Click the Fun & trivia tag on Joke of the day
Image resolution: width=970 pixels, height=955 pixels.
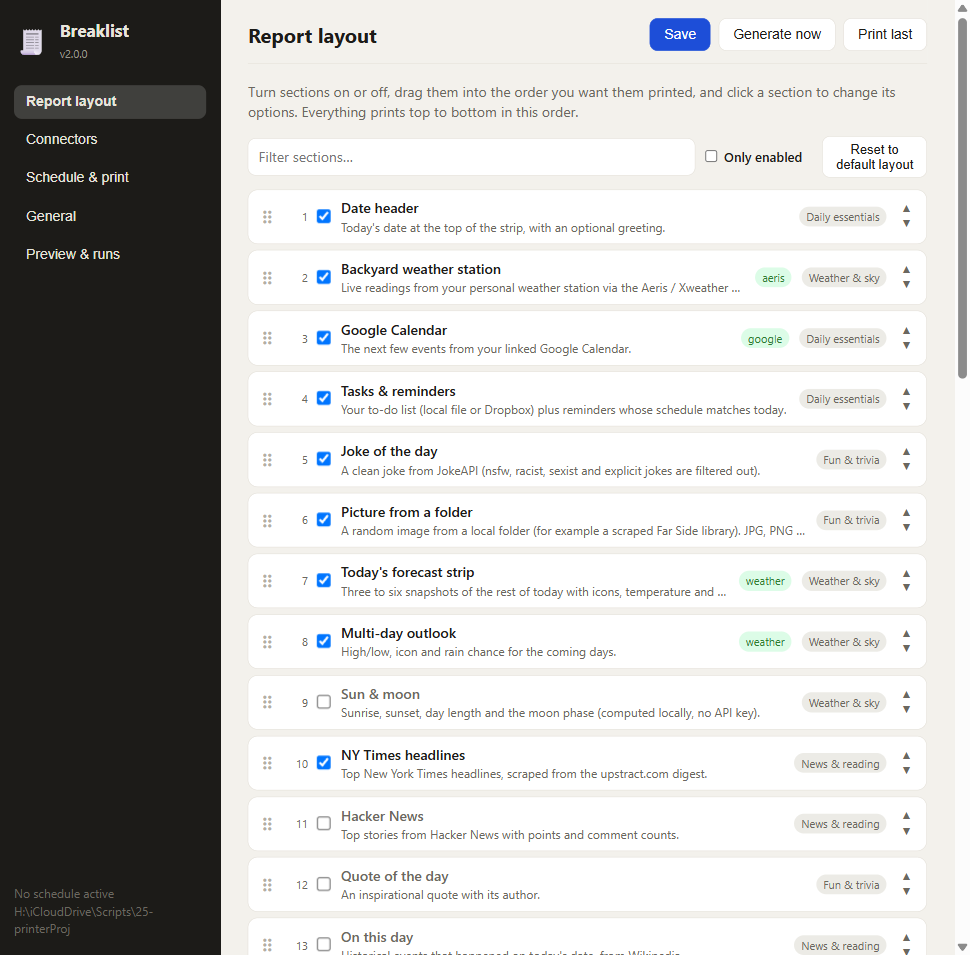[x=851, y=460]
